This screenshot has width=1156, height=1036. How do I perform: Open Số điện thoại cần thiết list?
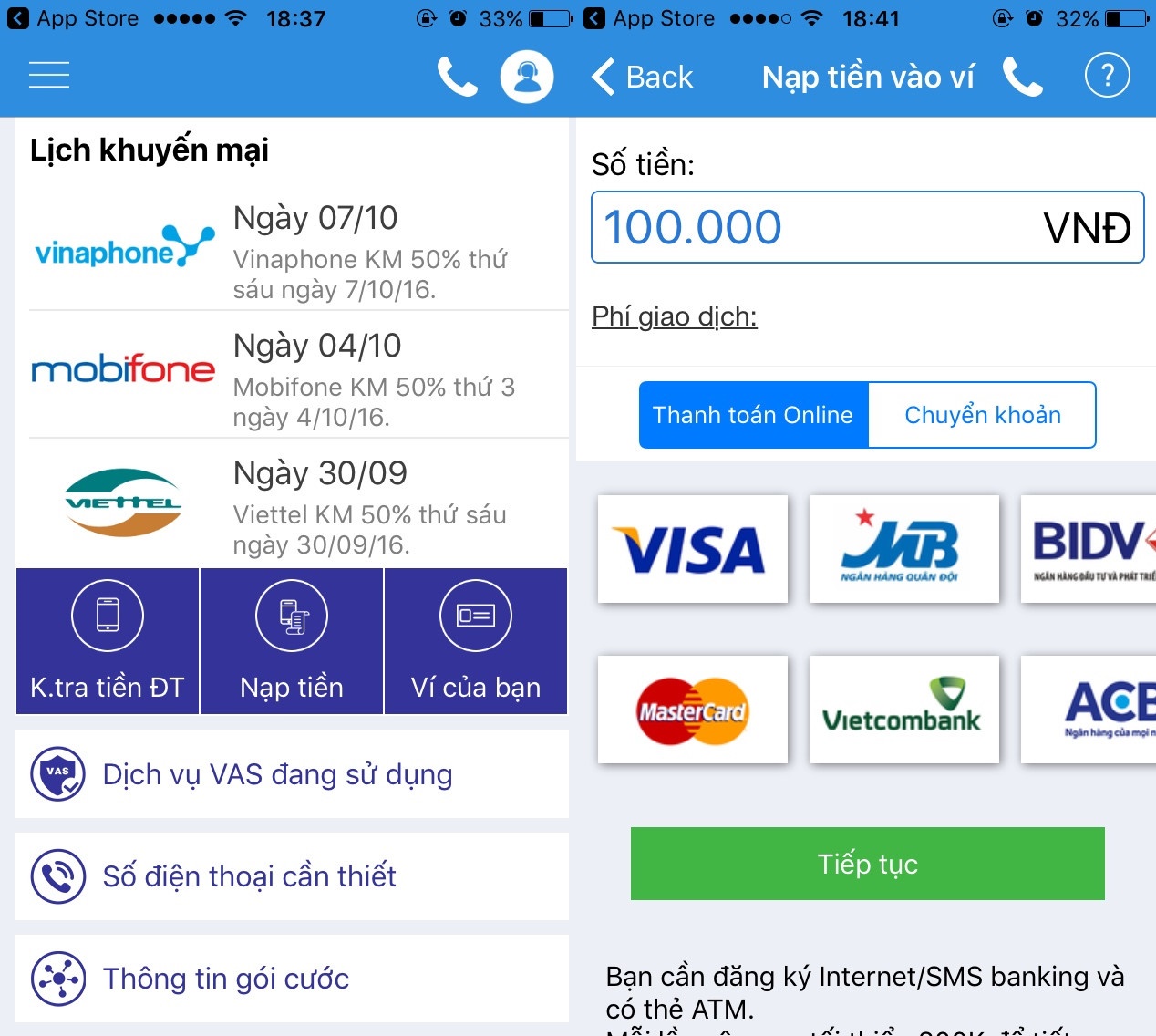coord(292,876)
